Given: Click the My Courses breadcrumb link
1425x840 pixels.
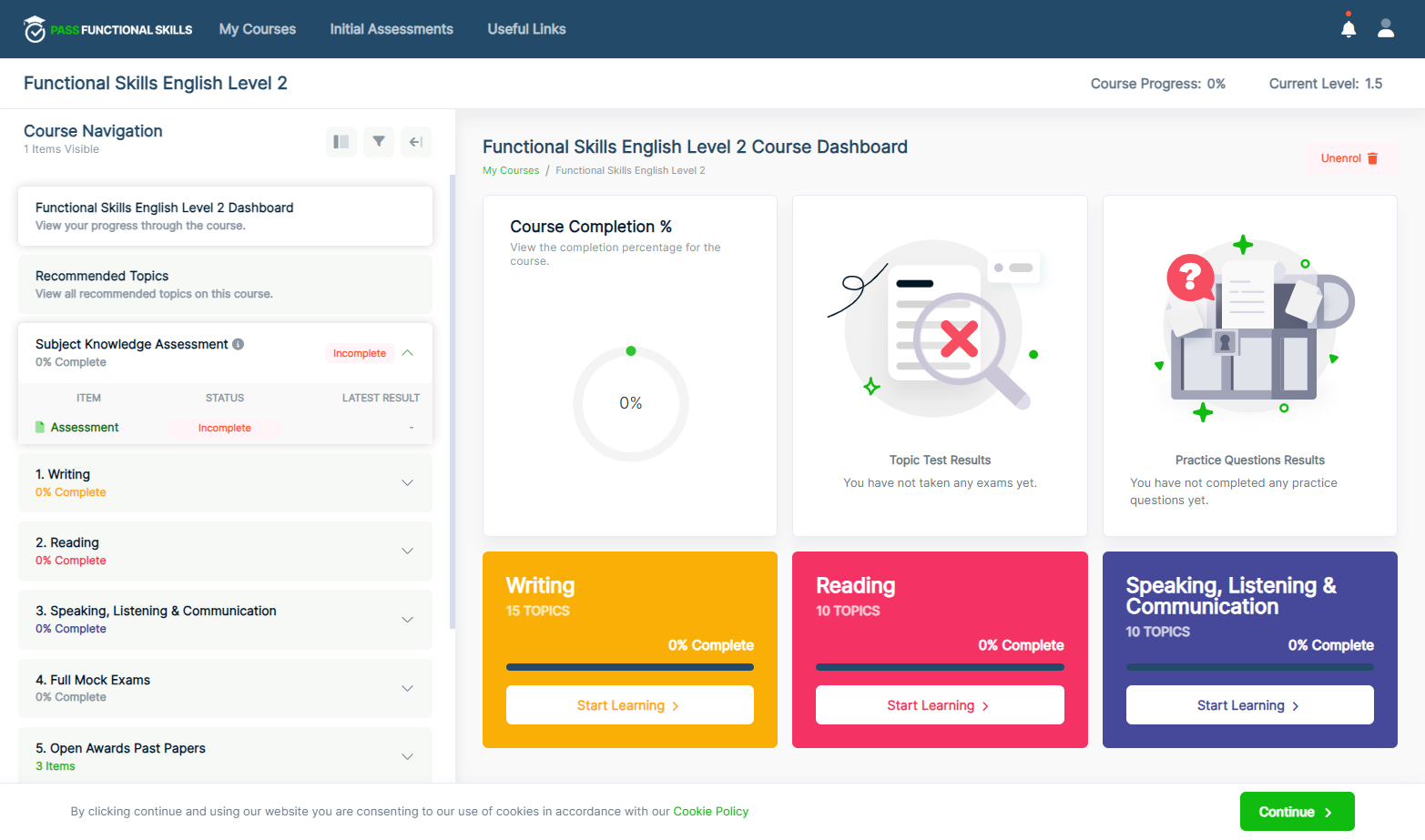Looking at the screenshot, I should pyautogui.click(x=511, y=170).
